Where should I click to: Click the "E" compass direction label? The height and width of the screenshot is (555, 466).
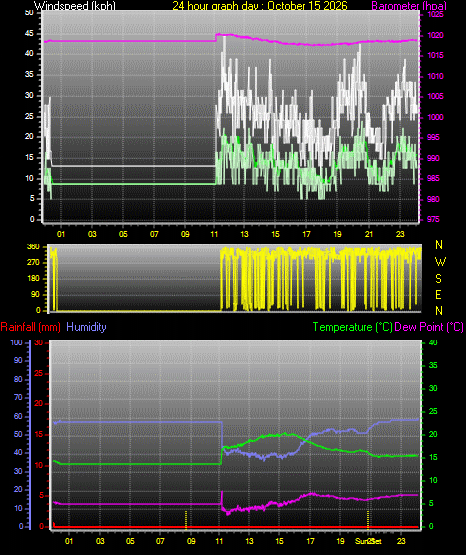point(438,295)
